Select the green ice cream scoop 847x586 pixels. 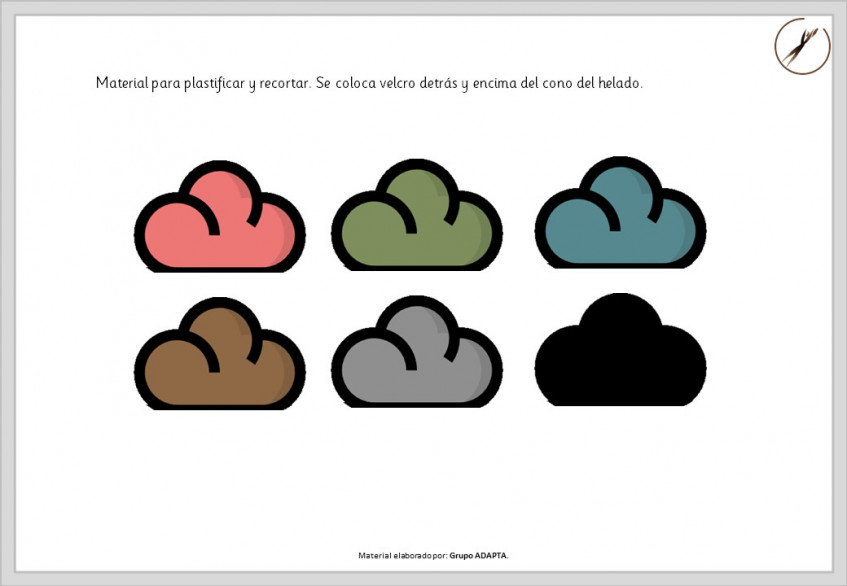pyautogui.click(x=417, y=214)
